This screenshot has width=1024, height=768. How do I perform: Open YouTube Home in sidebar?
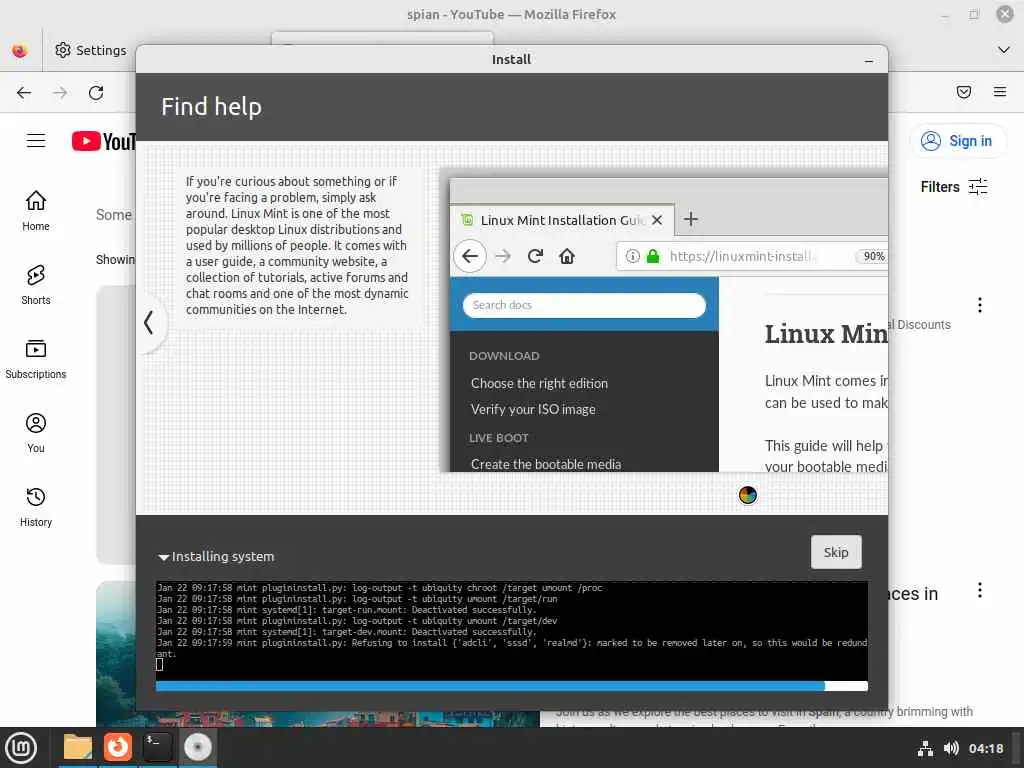click(x=36, y=210)
